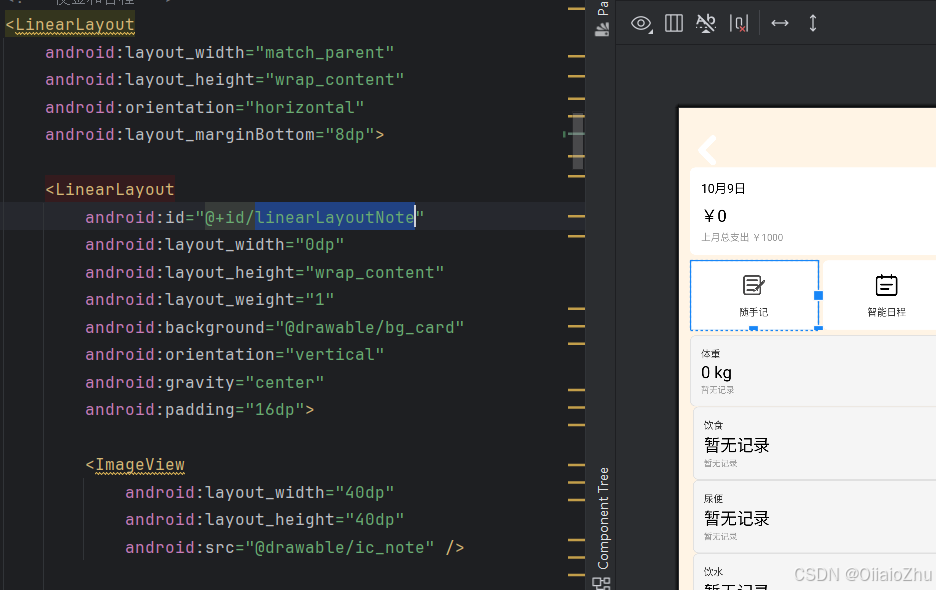Click the orientation="vertical" attribute line

click(235, 354)
